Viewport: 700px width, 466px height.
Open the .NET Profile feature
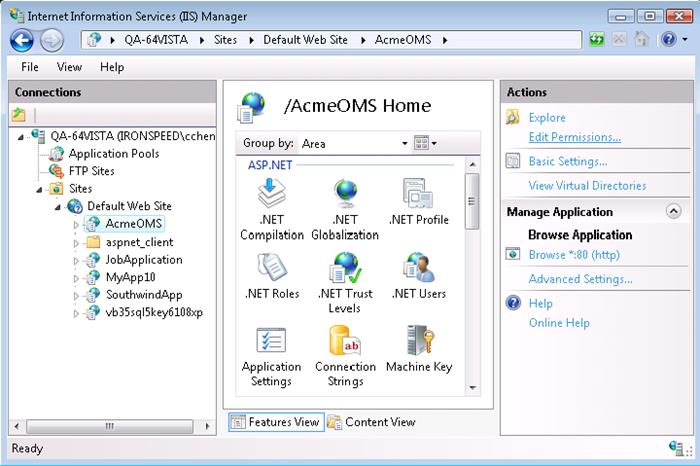tap(418, 202)
